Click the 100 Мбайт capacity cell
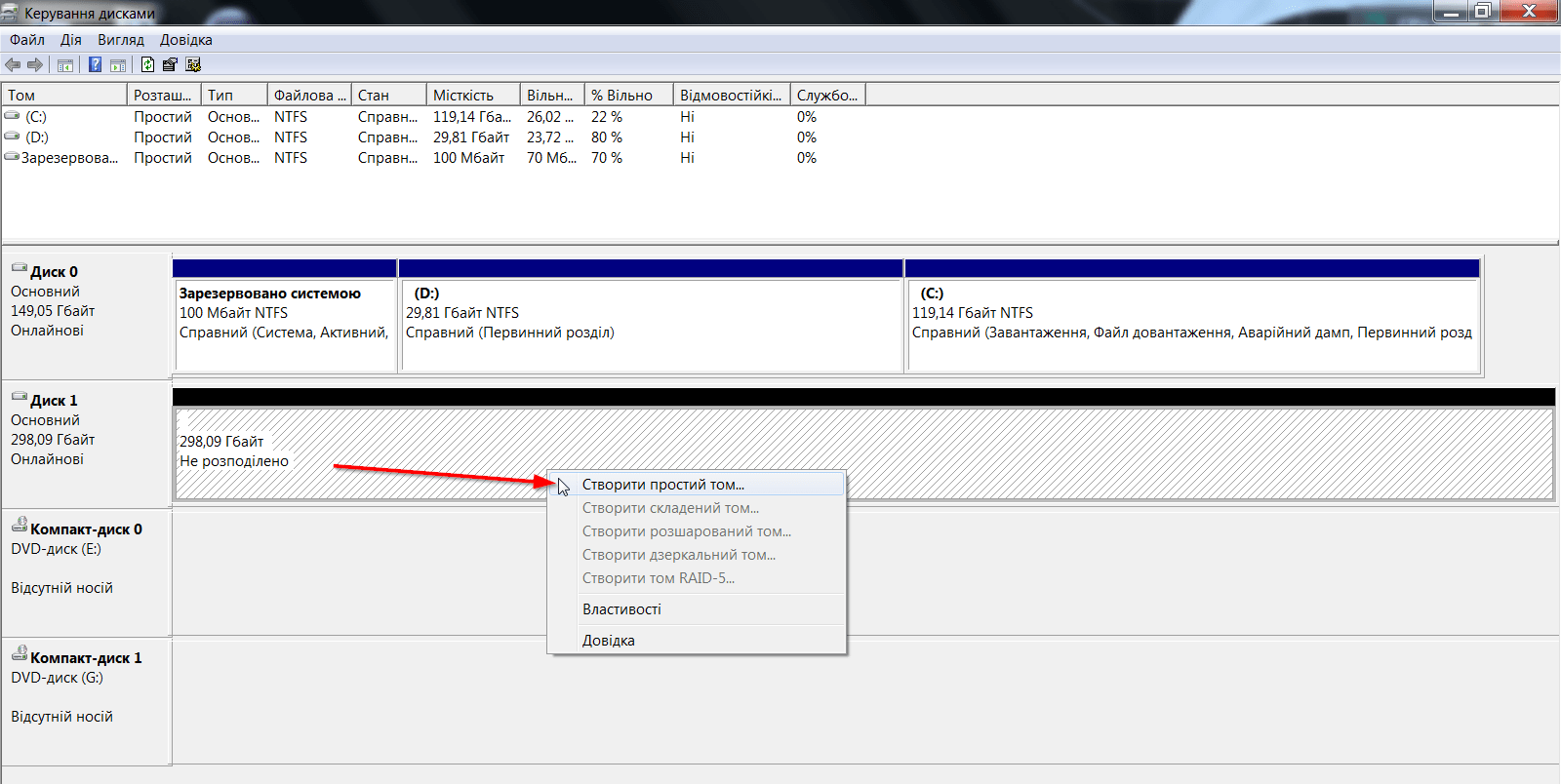 click(x=468, y=158)
